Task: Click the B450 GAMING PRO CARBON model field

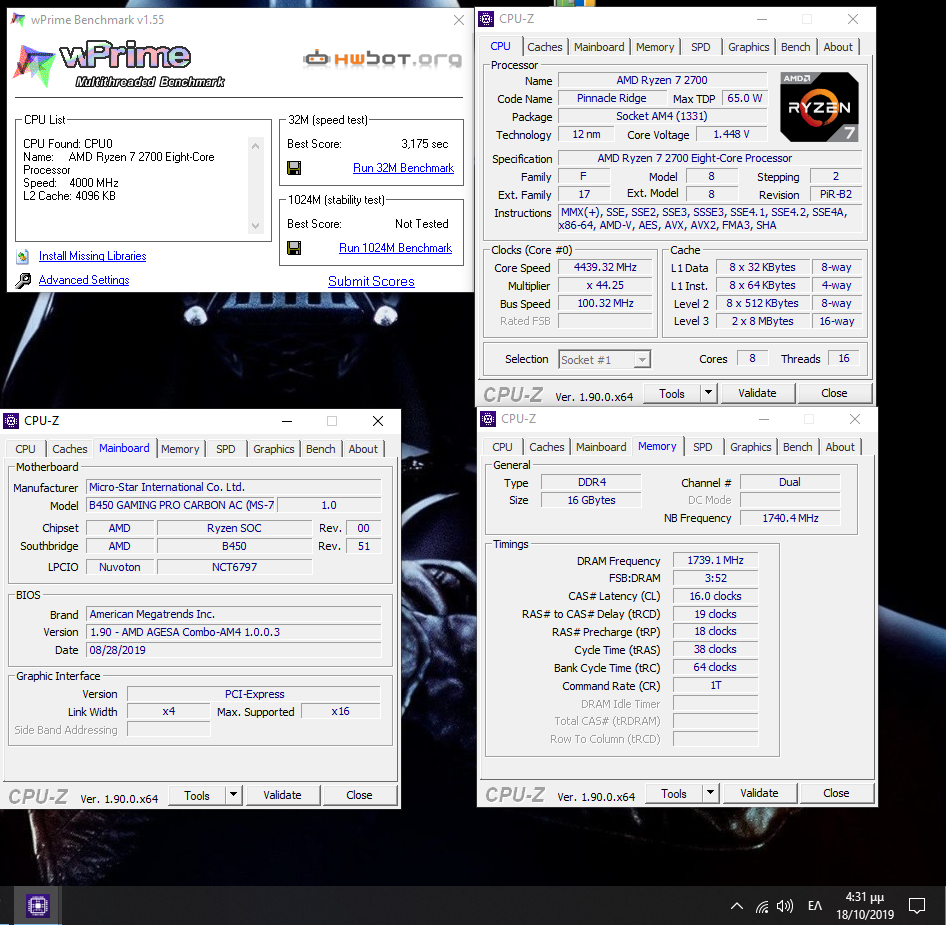Action: pyautogui.click(x=182, y=505)
